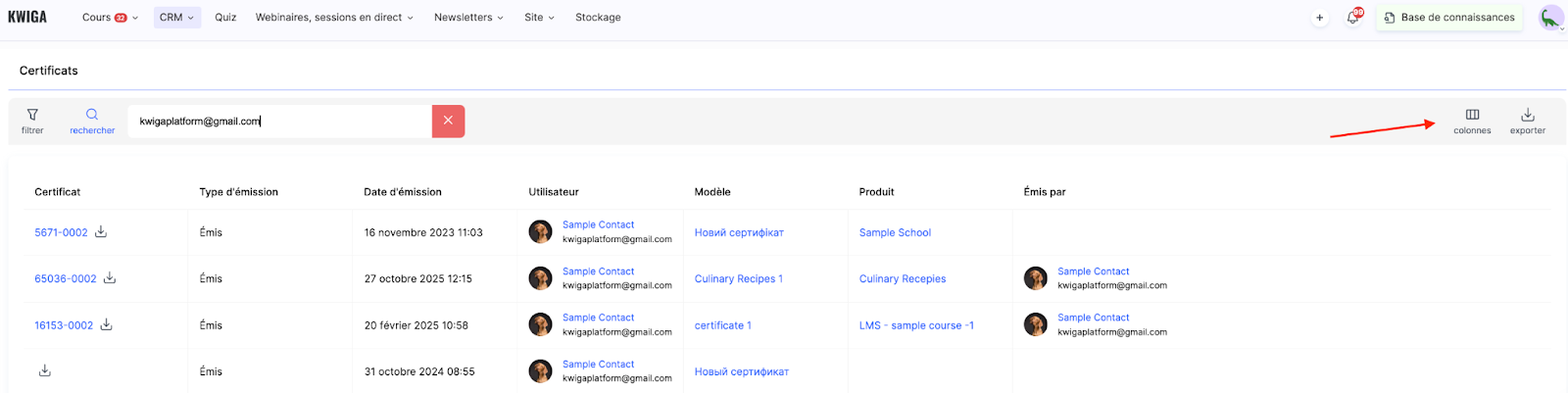This screenshot has width=1568, height=393.
Task: Open the Culinary Recipes 1 model link
Action: [x=738, y=279]
